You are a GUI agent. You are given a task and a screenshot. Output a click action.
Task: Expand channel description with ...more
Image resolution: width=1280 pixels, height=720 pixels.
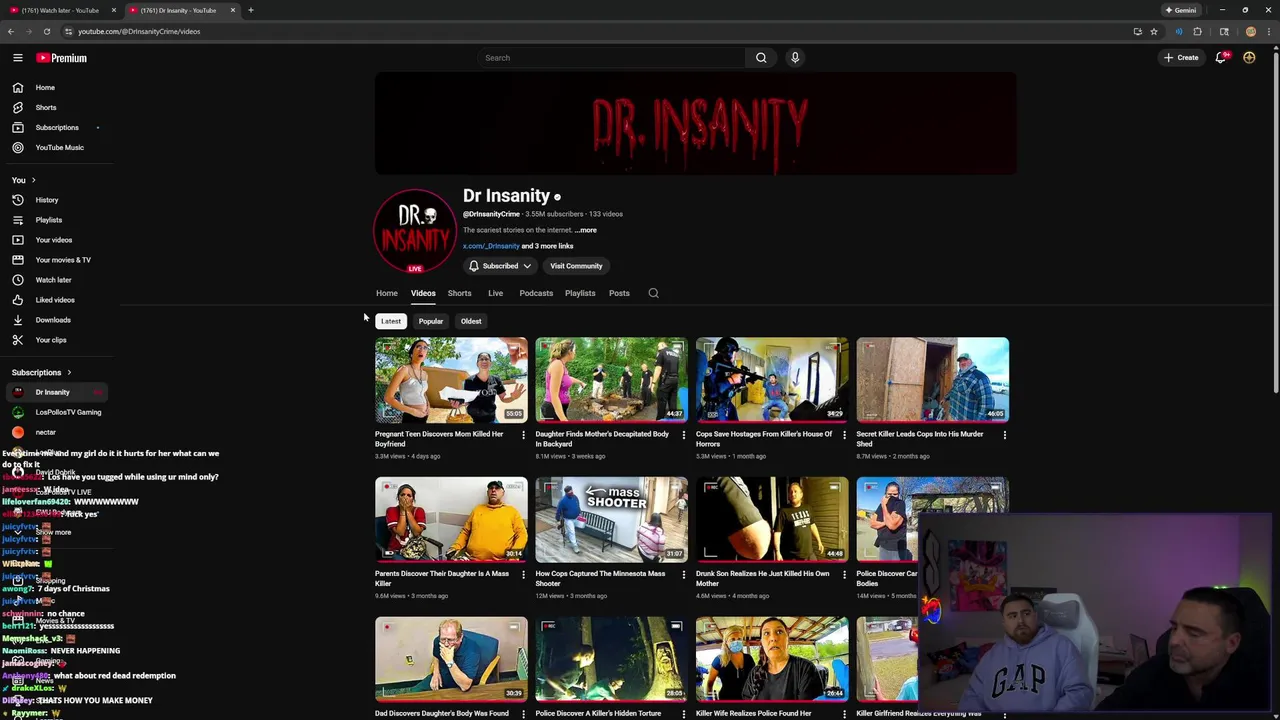coord(585,230)
